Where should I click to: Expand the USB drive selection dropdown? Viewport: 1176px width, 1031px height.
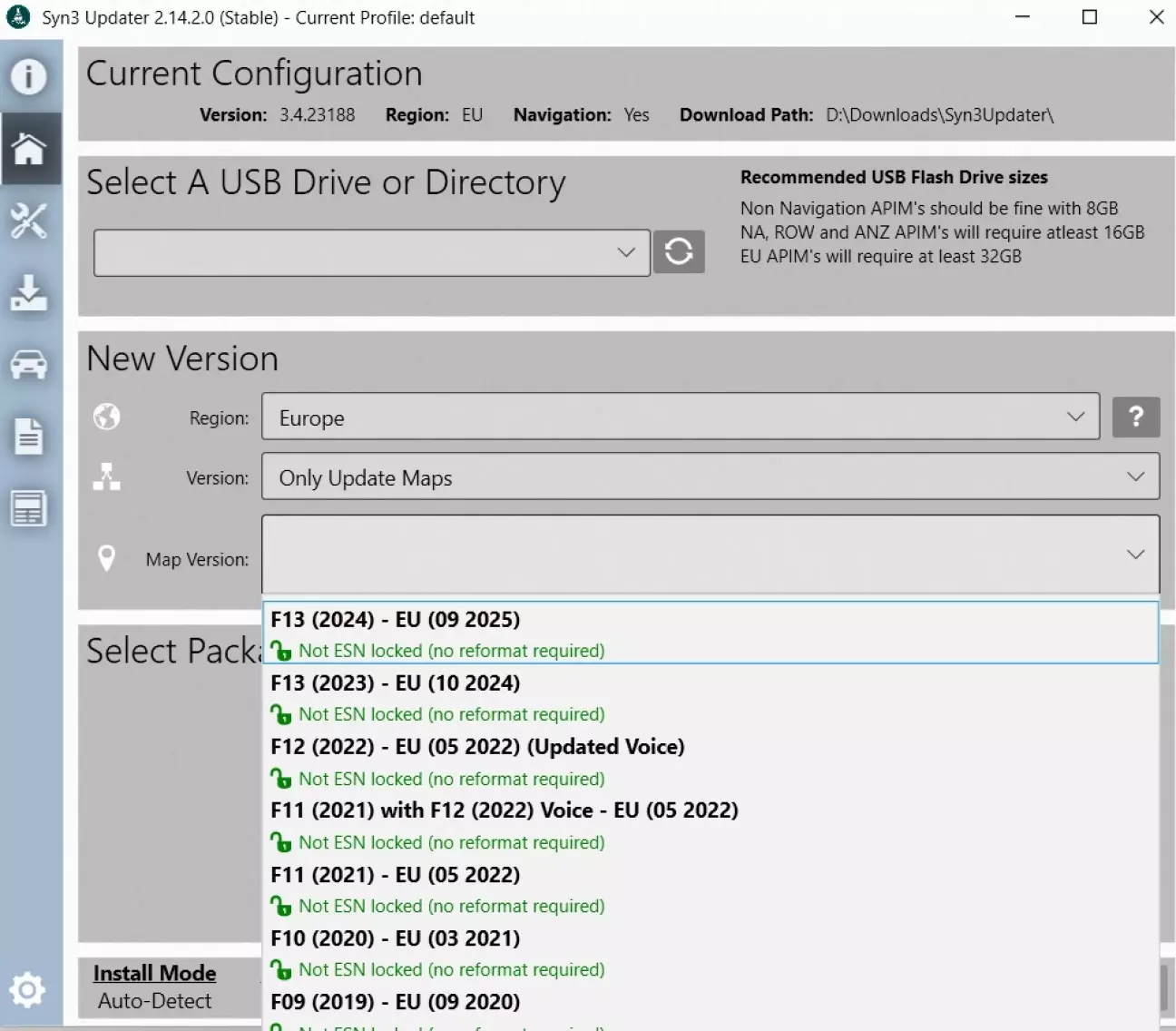(371, 252)
